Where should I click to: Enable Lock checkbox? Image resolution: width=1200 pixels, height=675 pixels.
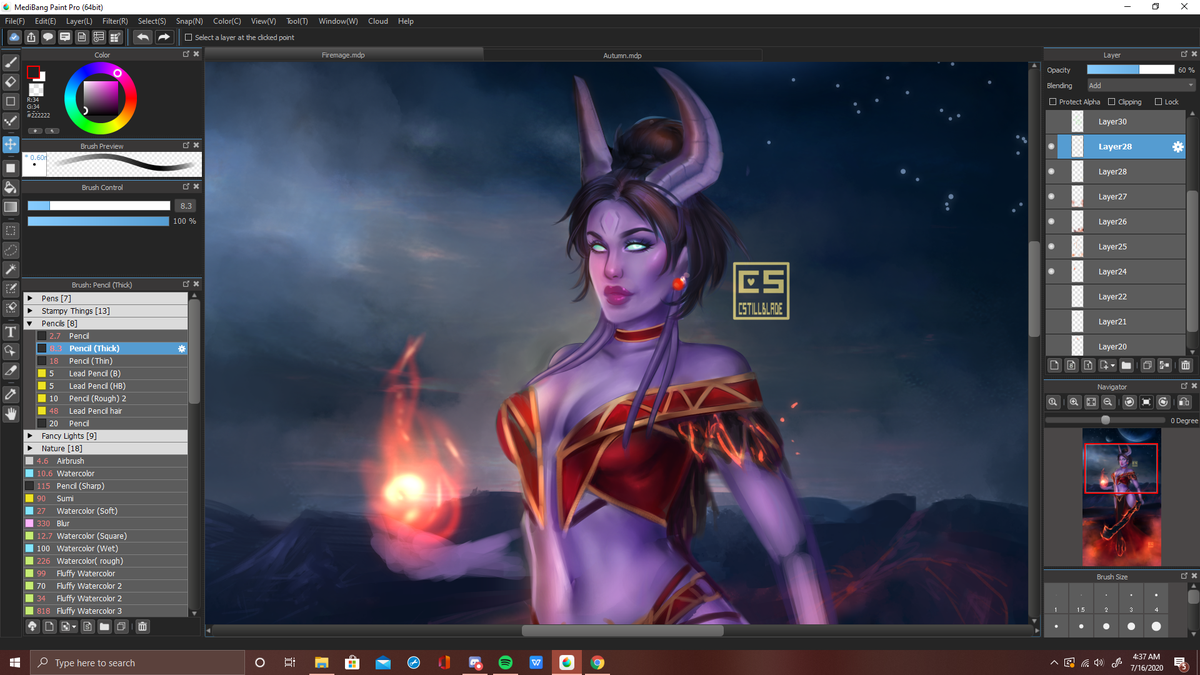[1158, 102]
